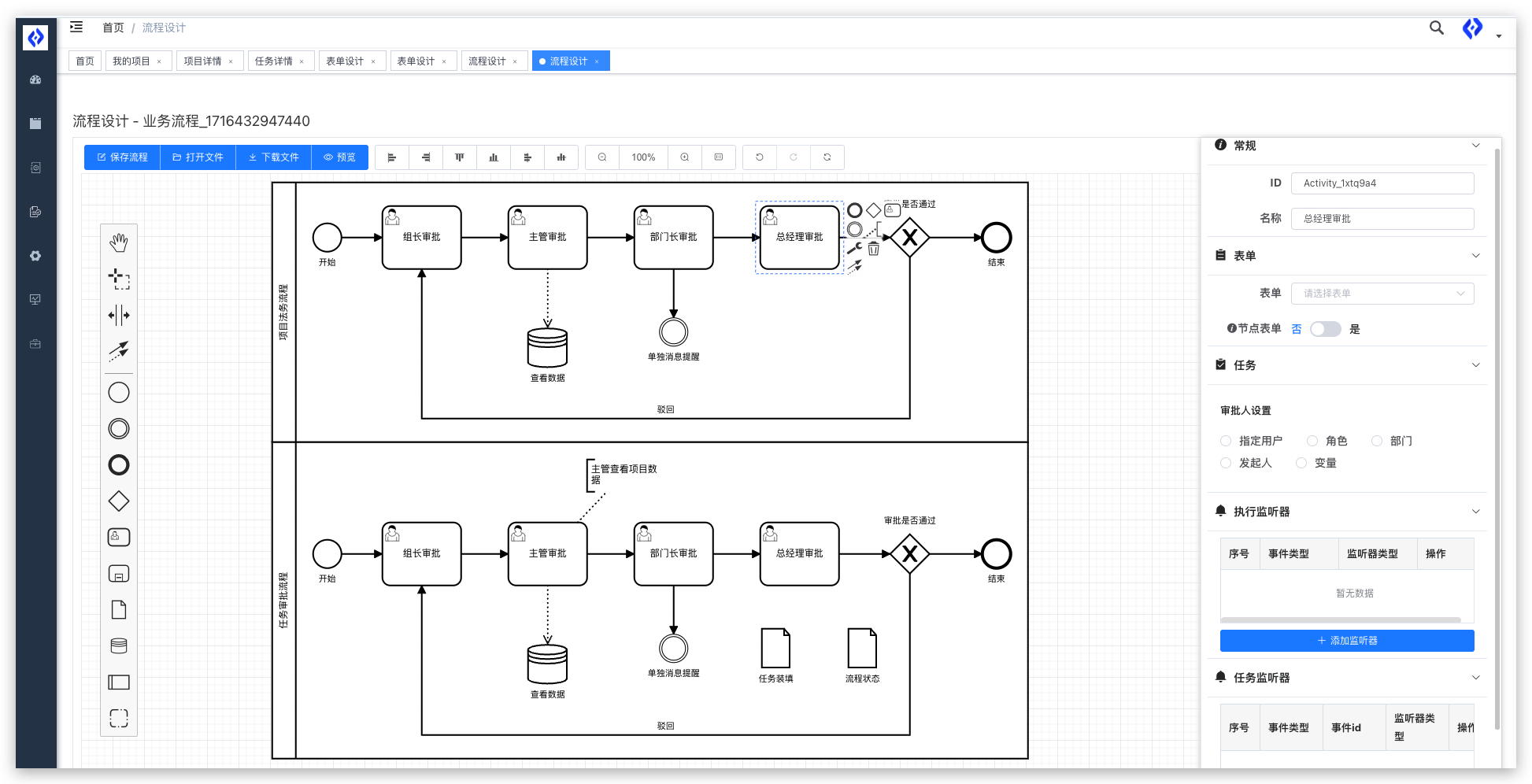The image size is (1532, 784).
Task: Click the 保存流程 button
Action: point(122,157)
